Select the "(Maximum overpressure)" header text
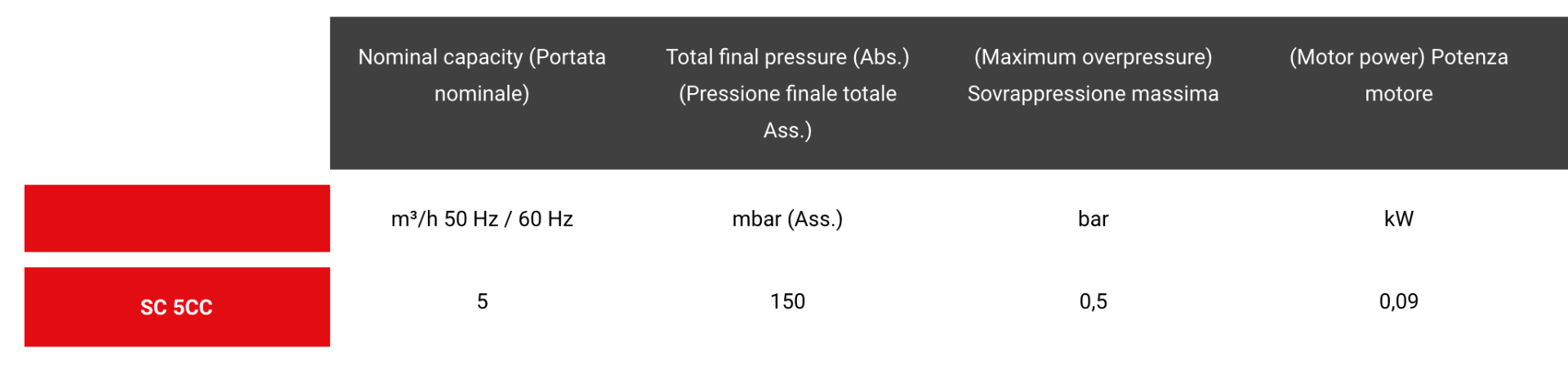1568x388 pixels. coord(1093,57)
